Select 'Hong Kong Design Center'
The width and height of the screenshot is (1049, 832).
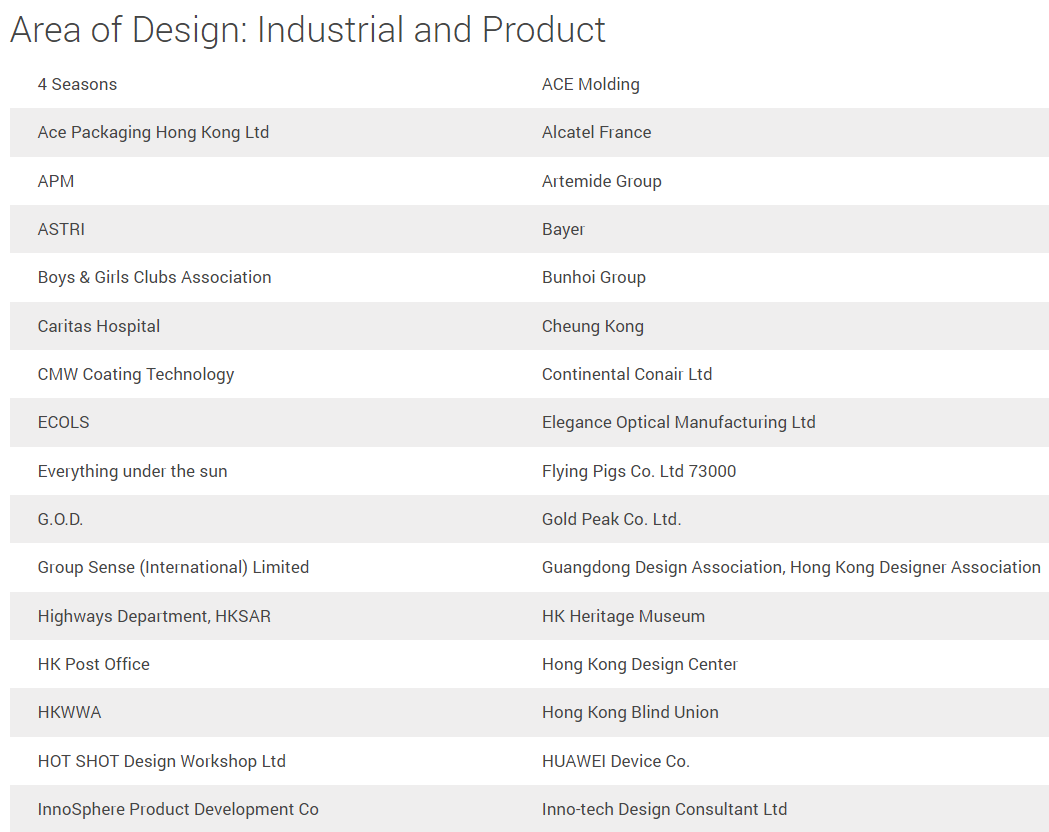(x=640, y=665)
